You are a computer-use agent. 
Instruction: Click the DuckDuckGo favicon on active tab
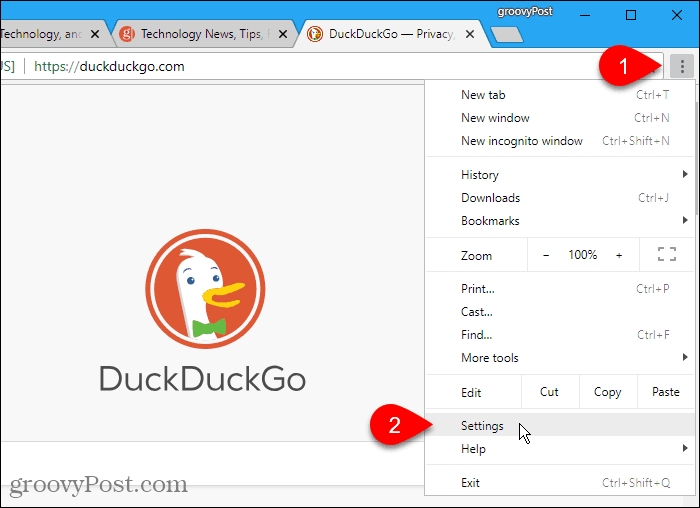315,34
